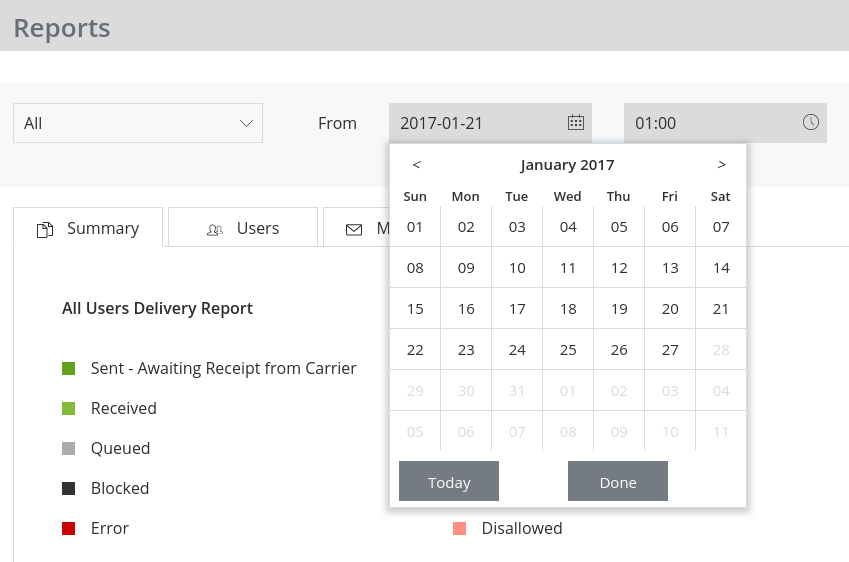Click the Users tab people icon
This screenshot has width=849, height=562.
[215, 230]
